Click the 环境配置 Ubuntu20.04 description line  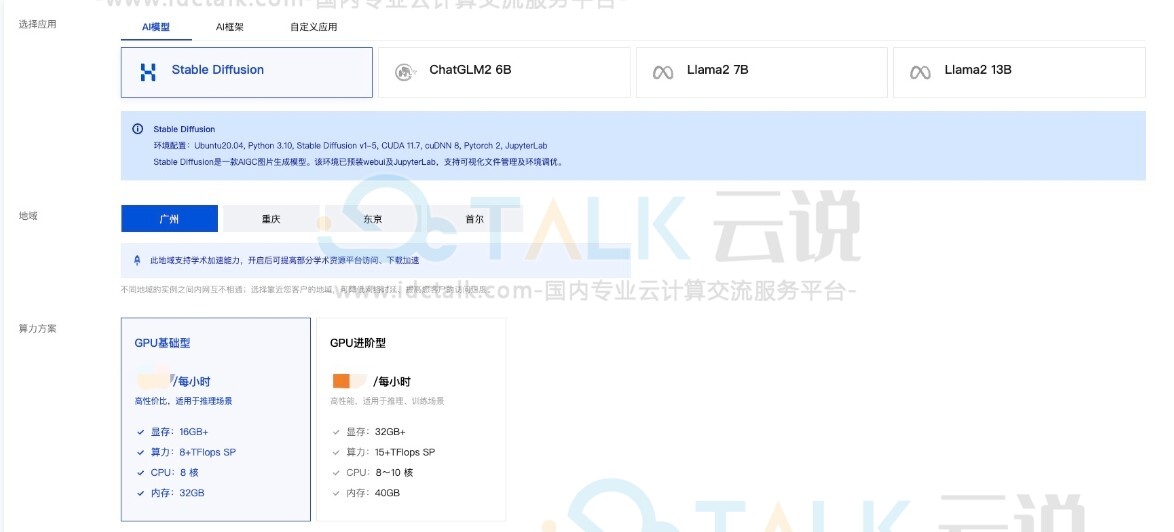pos(350,145)
